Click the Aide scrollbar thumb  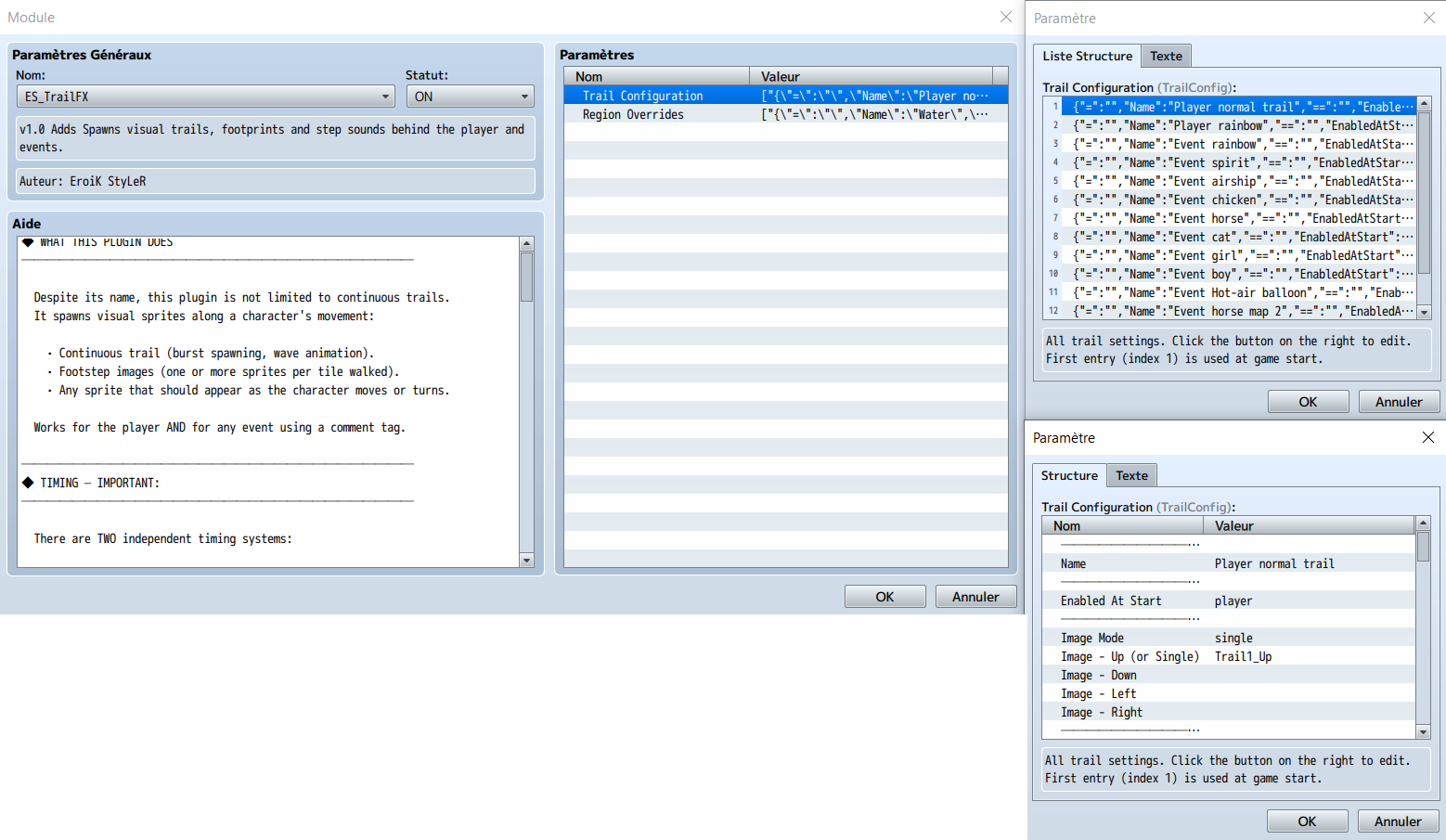tap(526, 277)
